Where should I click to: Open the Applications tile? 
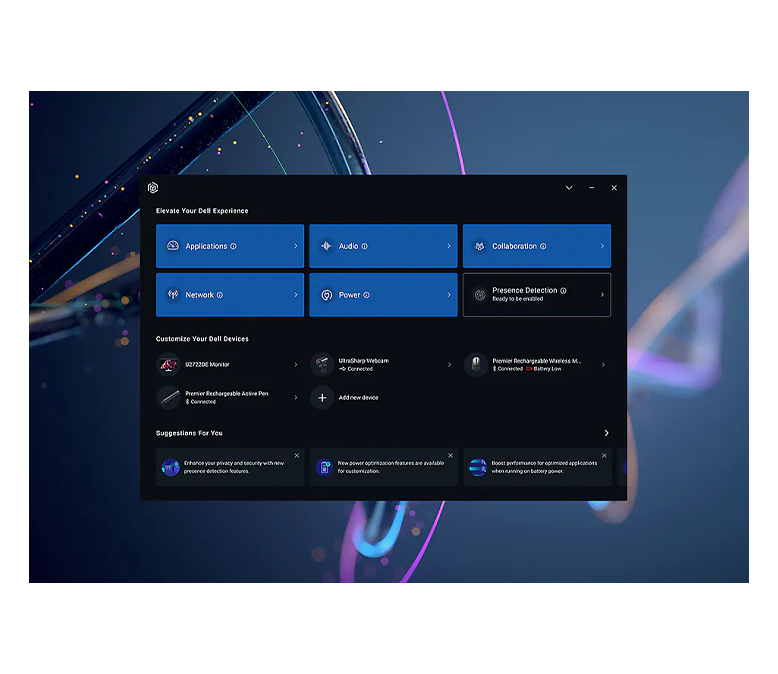coord(229,246)
